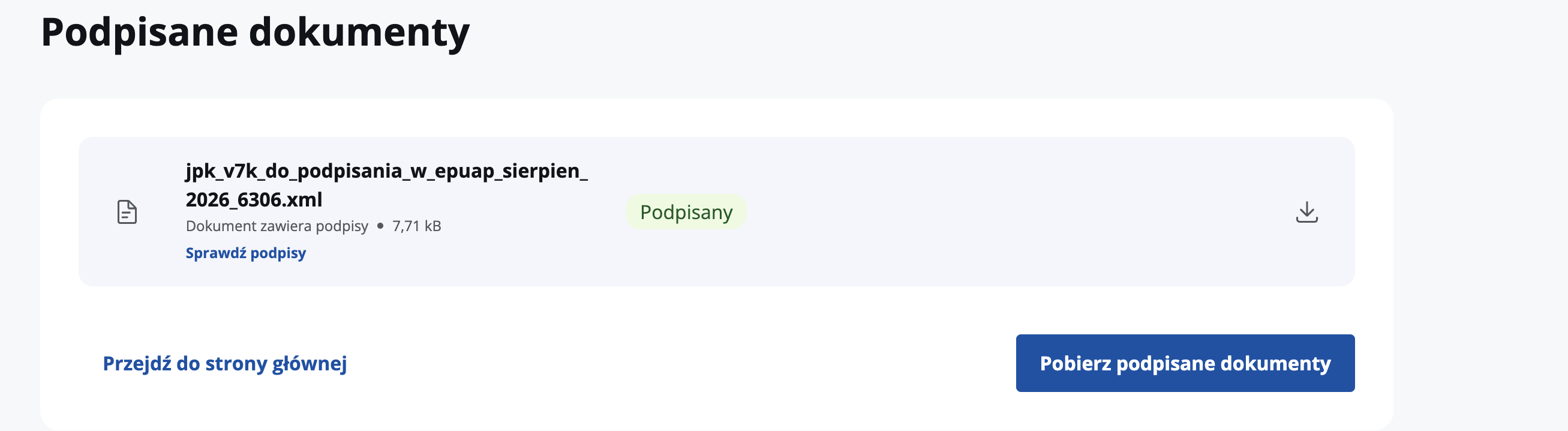Click the page icon left of the filename
This screenshot has height=431, width=1568.
(x=127, y=212)
